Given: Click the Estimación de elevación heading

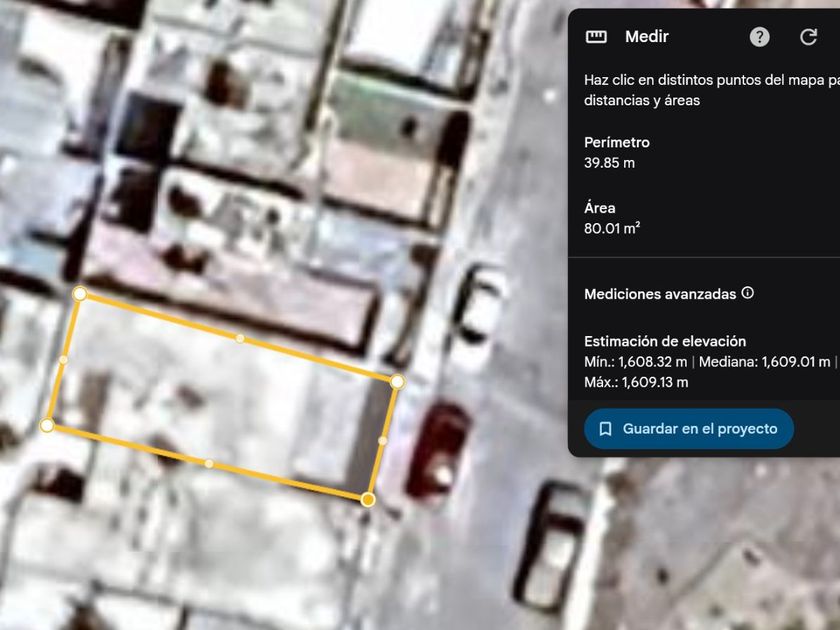Looking at the screenshot, I should [x=665, y=341].
